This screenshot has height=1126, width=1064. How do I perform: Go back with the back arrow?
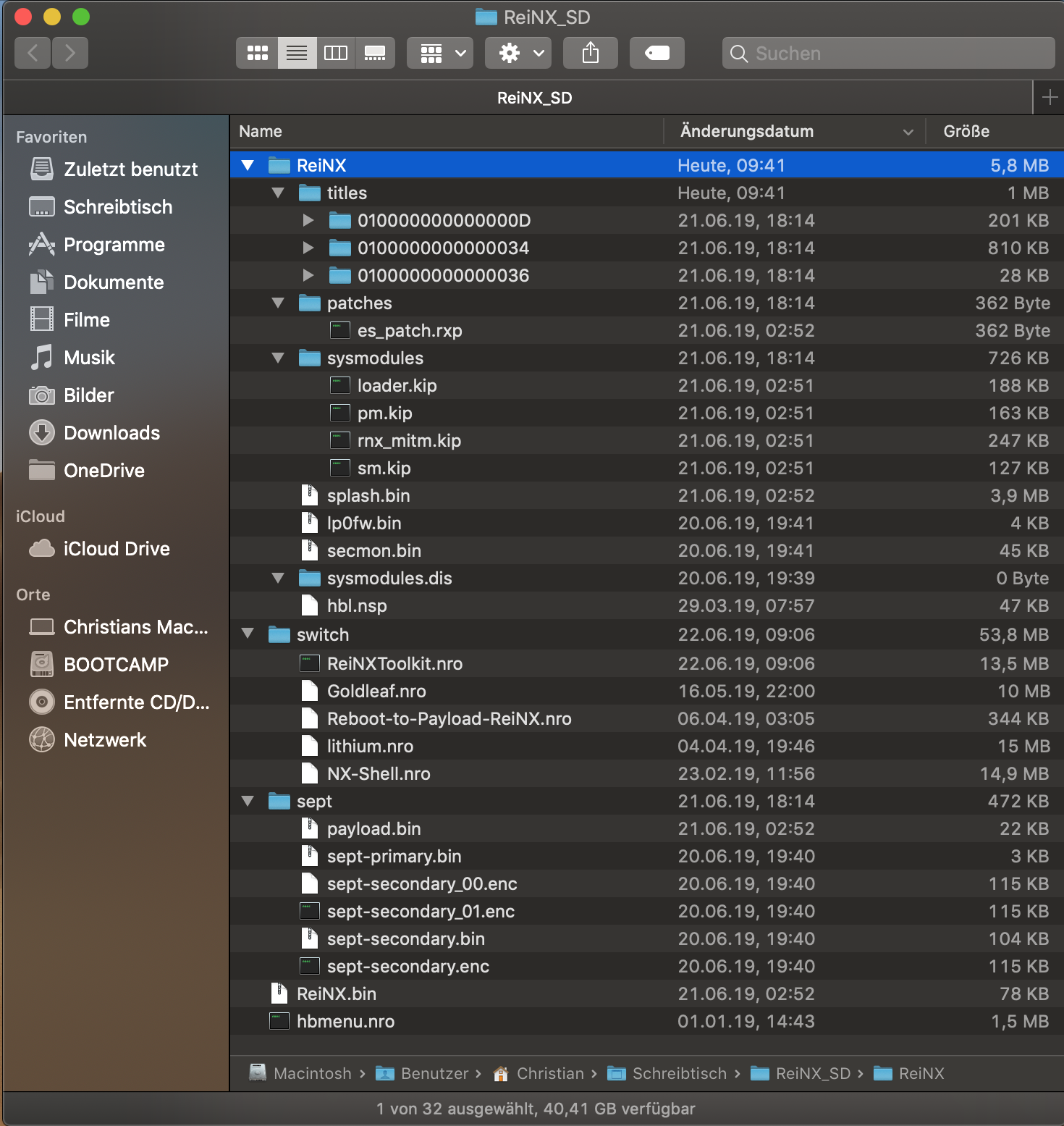(x=33, y=53)
